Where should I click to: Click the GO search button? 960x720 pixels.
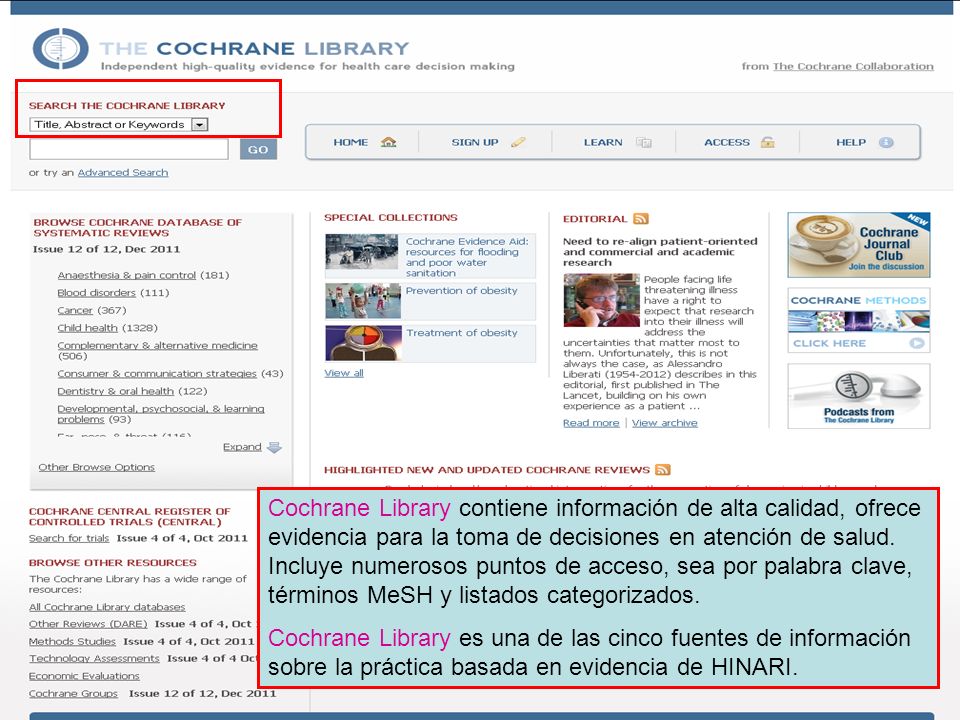258,149
